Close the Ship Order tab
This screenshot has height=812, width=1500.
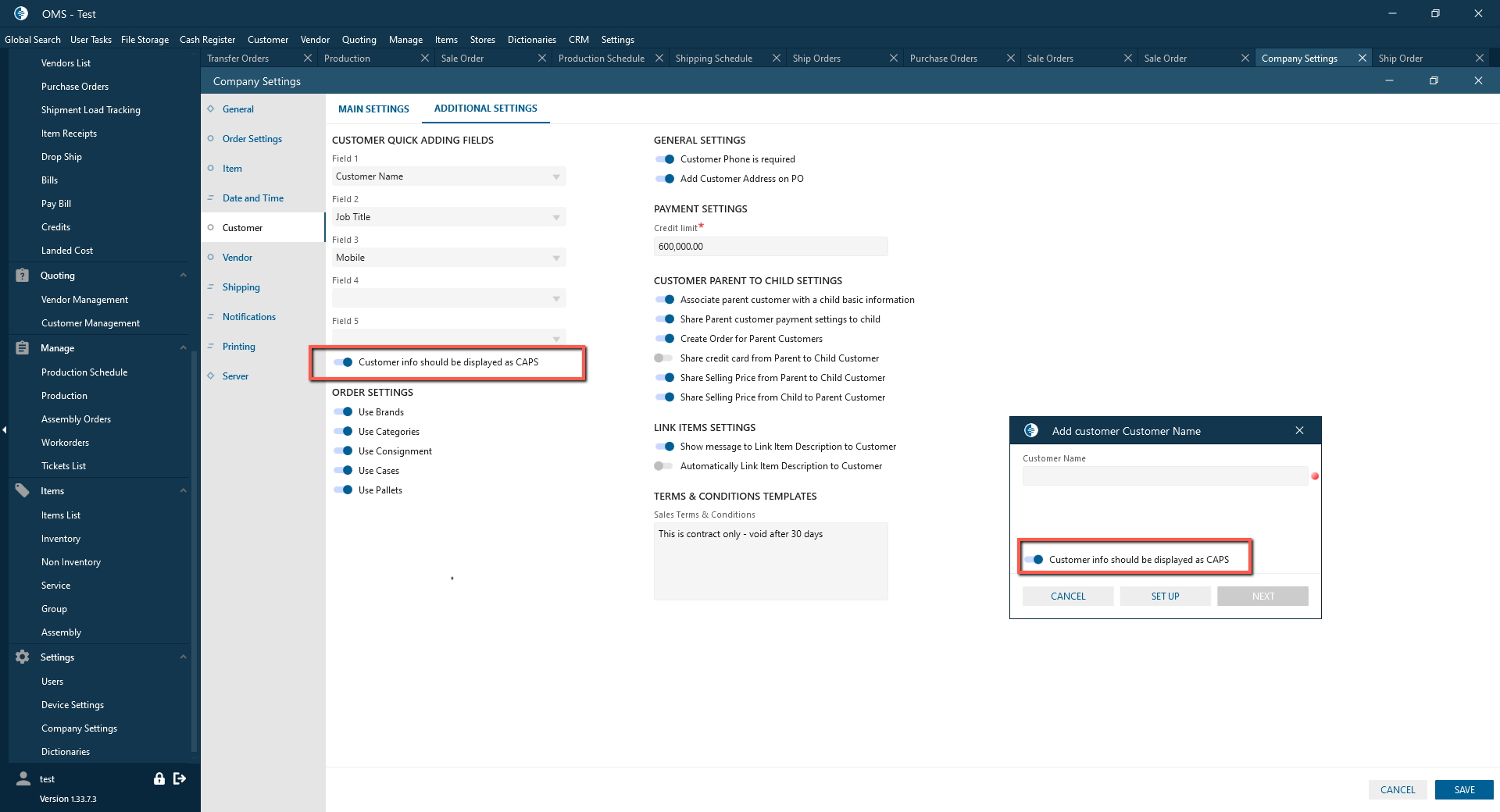(1480, 58)
